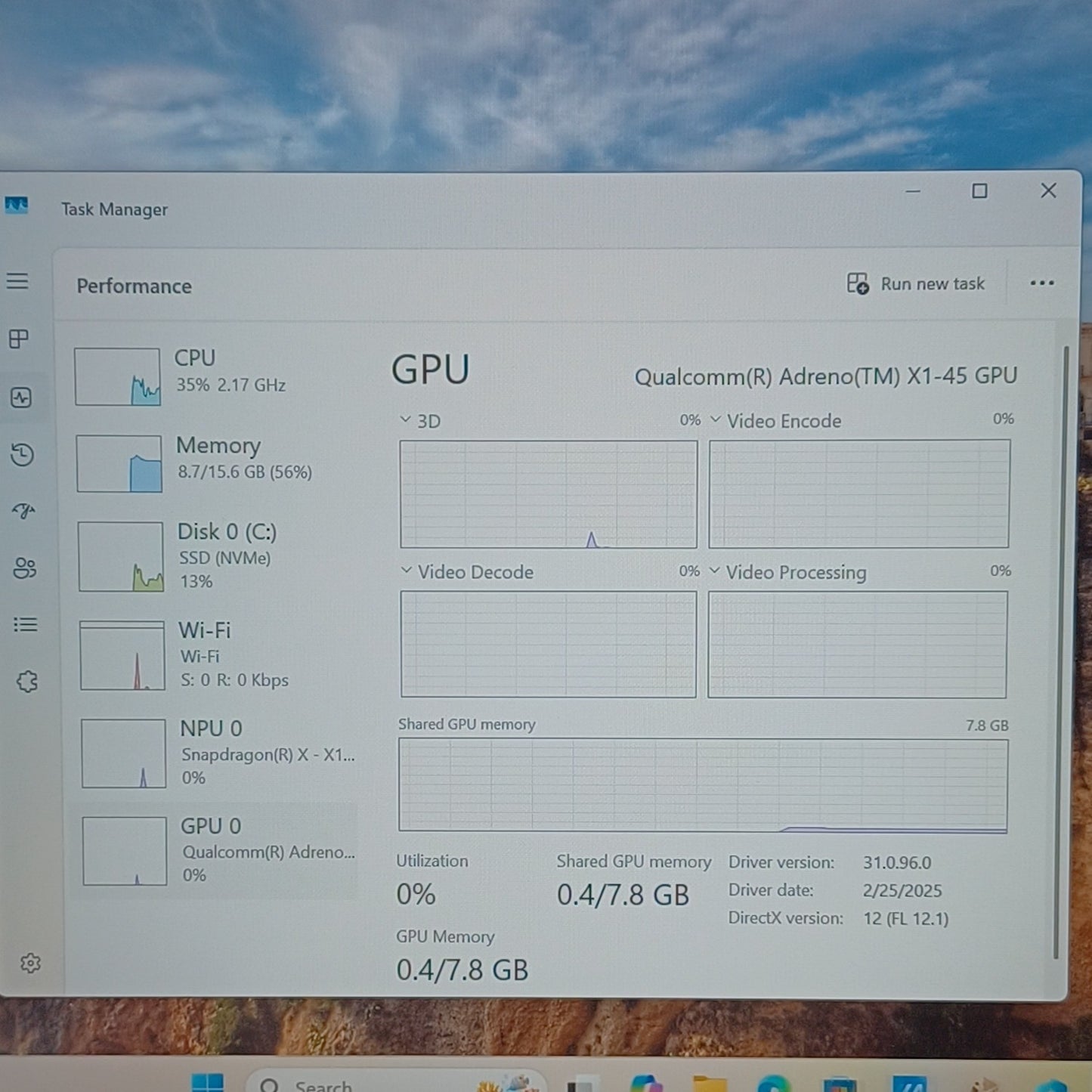This screenshot has width=1092, height=1092.
Task: Click Run new task
Action: tap(915, 284)
